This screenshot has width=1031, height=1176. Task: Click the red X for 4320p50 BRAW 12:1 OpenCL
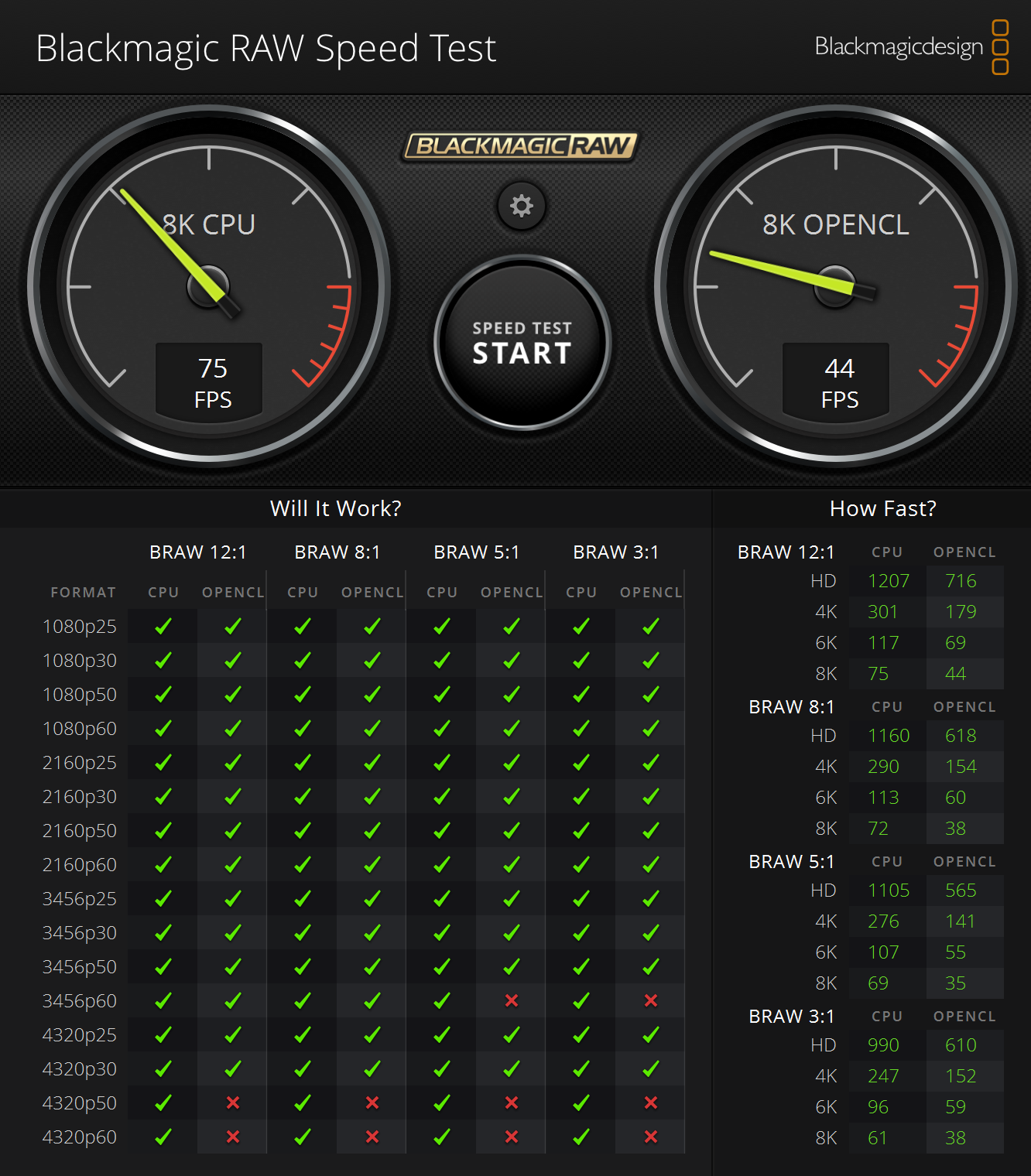[x=232, y=1102]
